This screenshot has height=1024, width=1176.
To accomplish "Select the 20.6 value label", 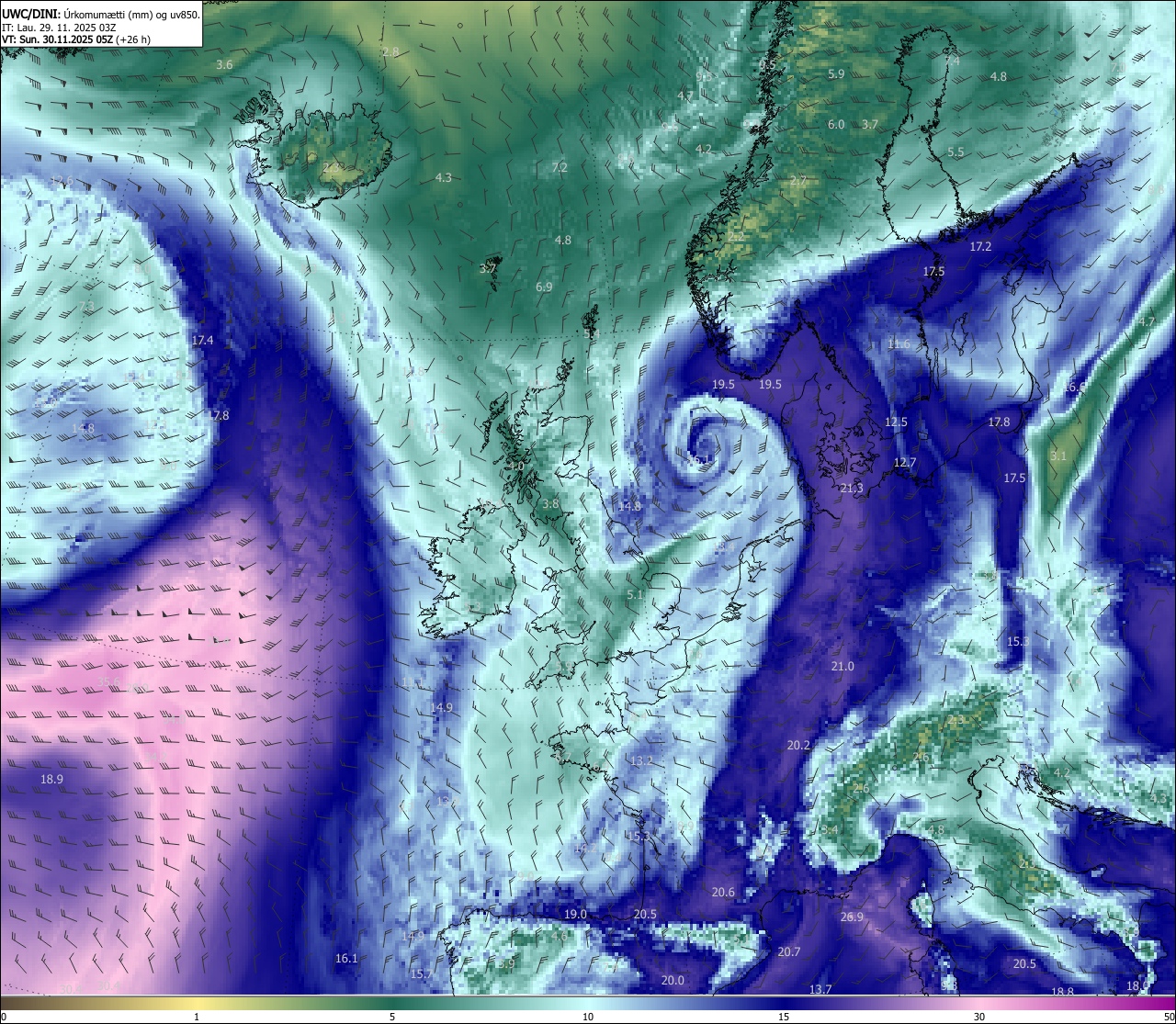I will coord(723,892).
